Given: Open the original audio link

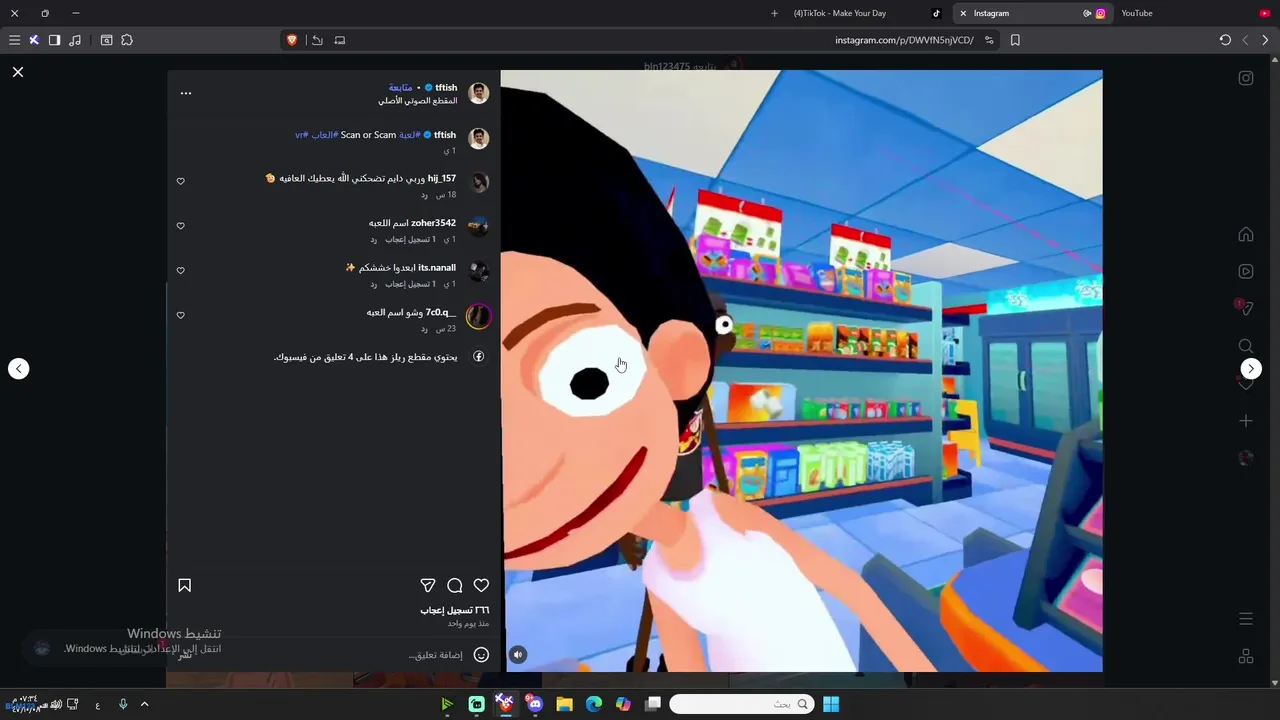Looking at the screenshot, I should coord(418,101).
